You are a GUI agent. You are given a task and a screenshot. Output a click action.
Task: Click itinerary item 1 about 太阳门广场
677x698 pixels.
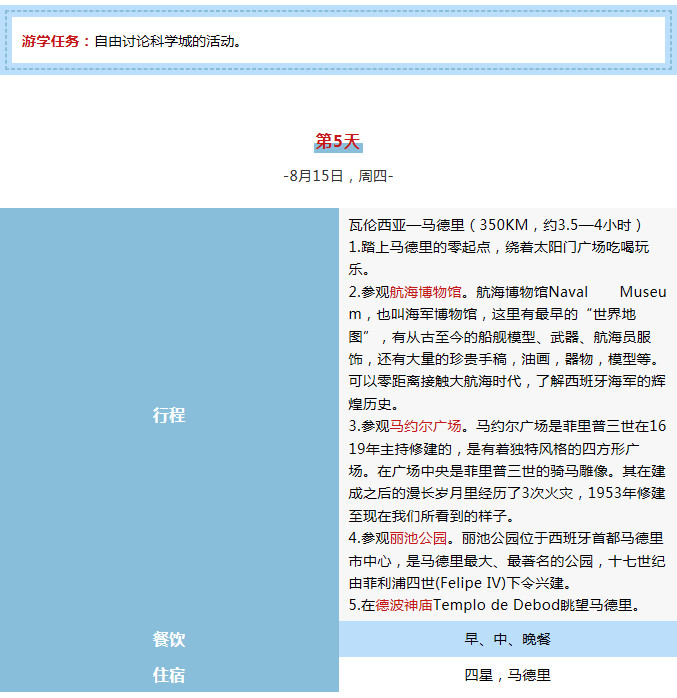tap(500, 247)
